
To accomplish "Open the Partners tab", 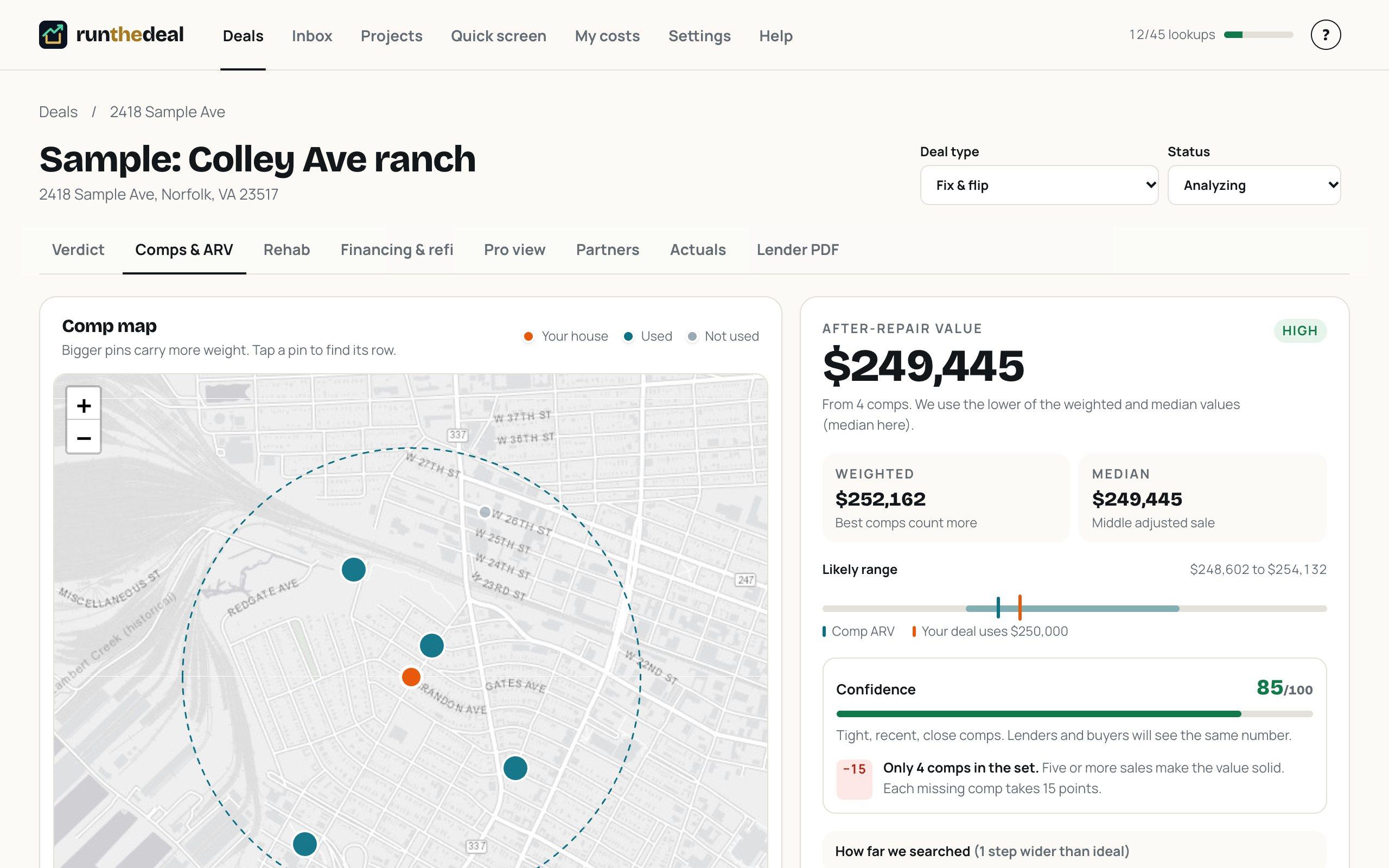I will (607, 250).
